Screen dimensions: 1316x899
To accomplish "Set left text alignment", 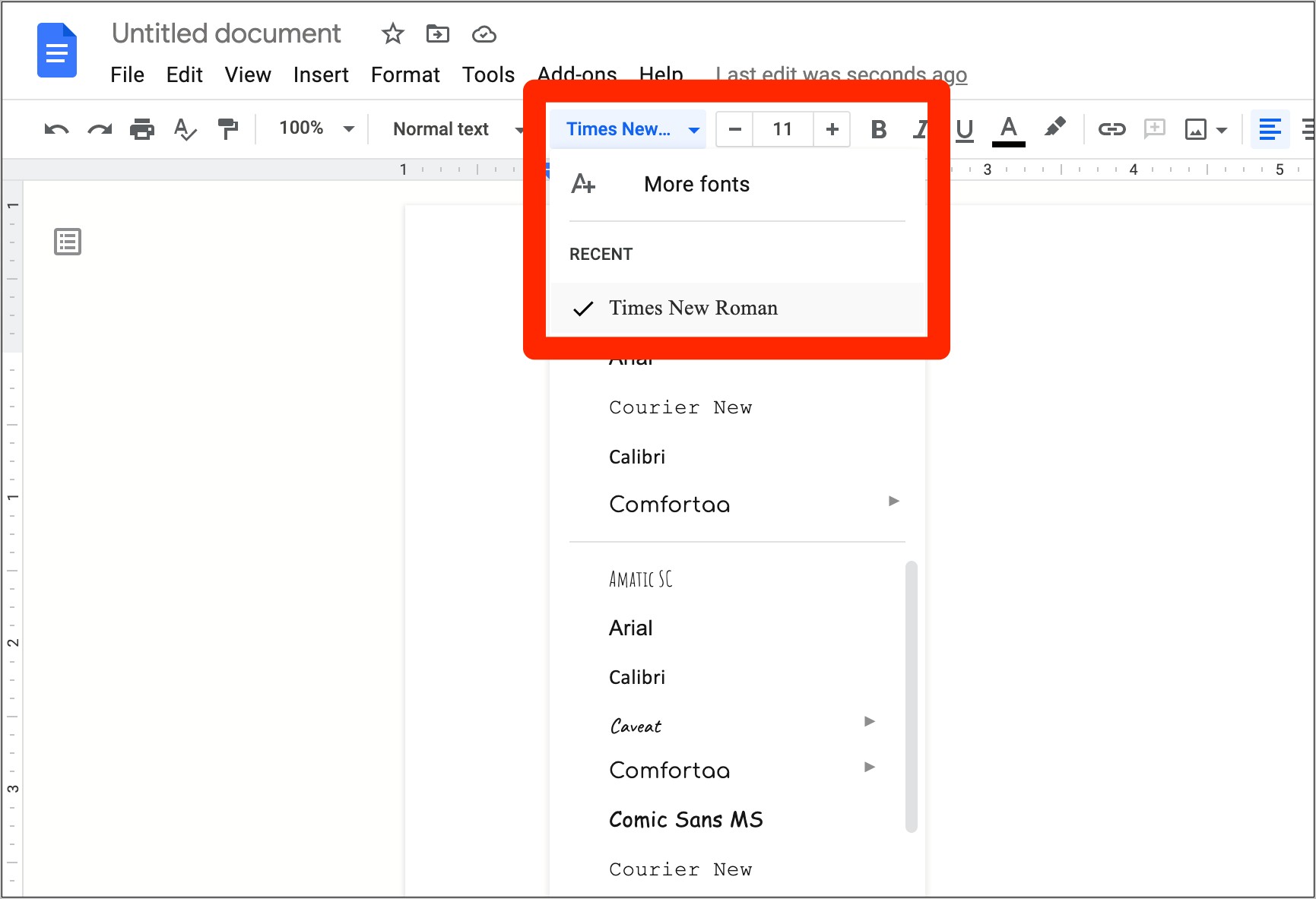I will click(x=1270, y=129).
